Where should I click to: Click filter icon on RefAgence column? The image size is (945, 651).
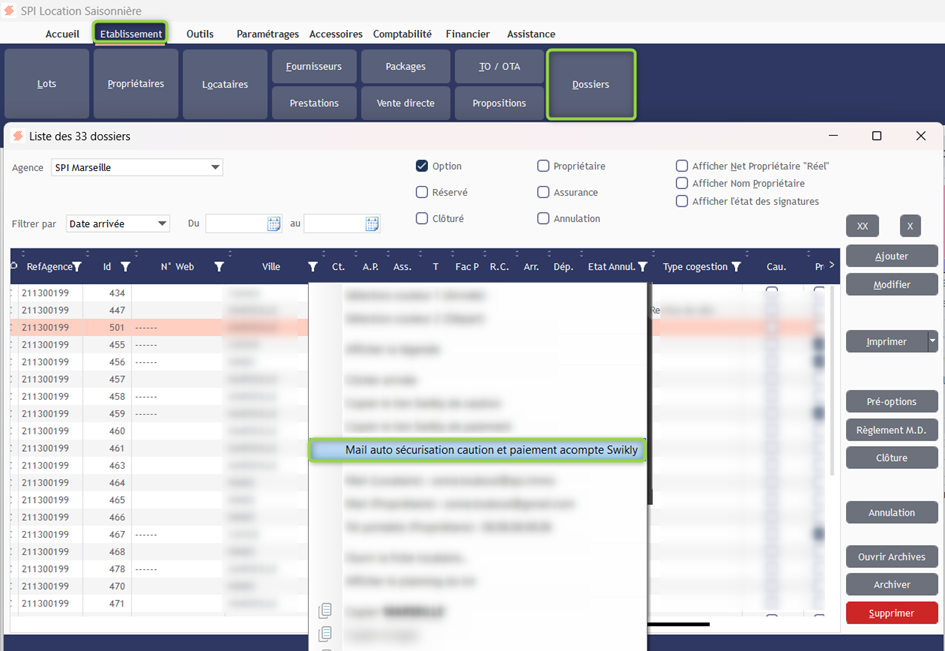tap(76, 267)
